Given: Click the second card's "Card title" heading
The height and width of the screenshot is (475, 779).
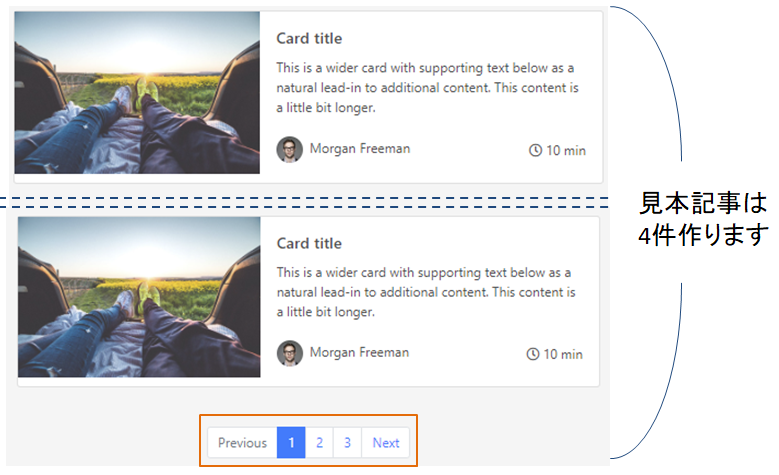Looking at the screenshot, I should pyautogui.click(x=309, y=243).
